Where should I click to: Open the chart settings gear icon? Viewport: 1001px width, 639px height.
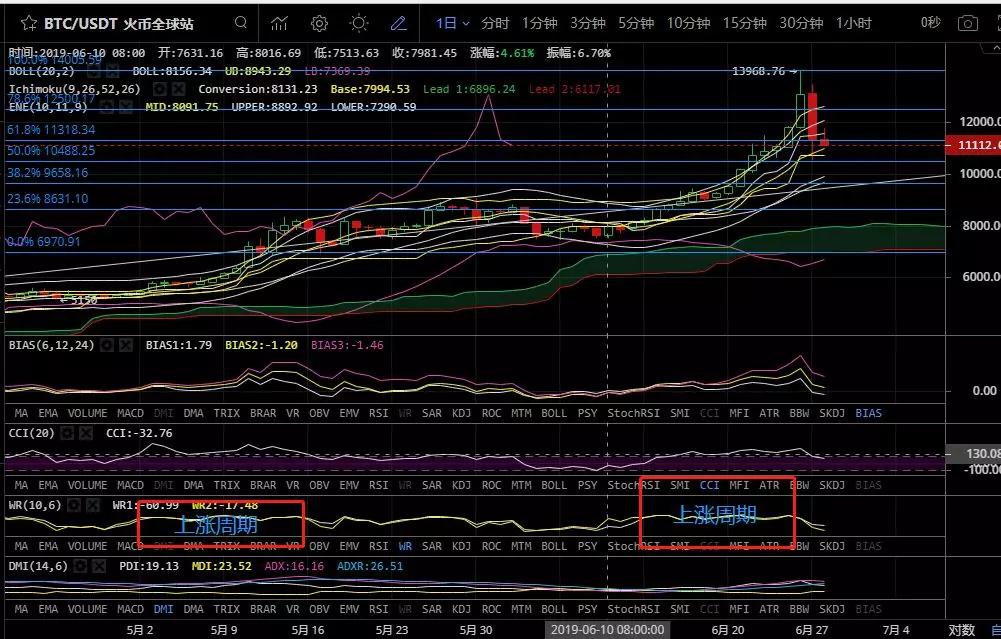318,22
